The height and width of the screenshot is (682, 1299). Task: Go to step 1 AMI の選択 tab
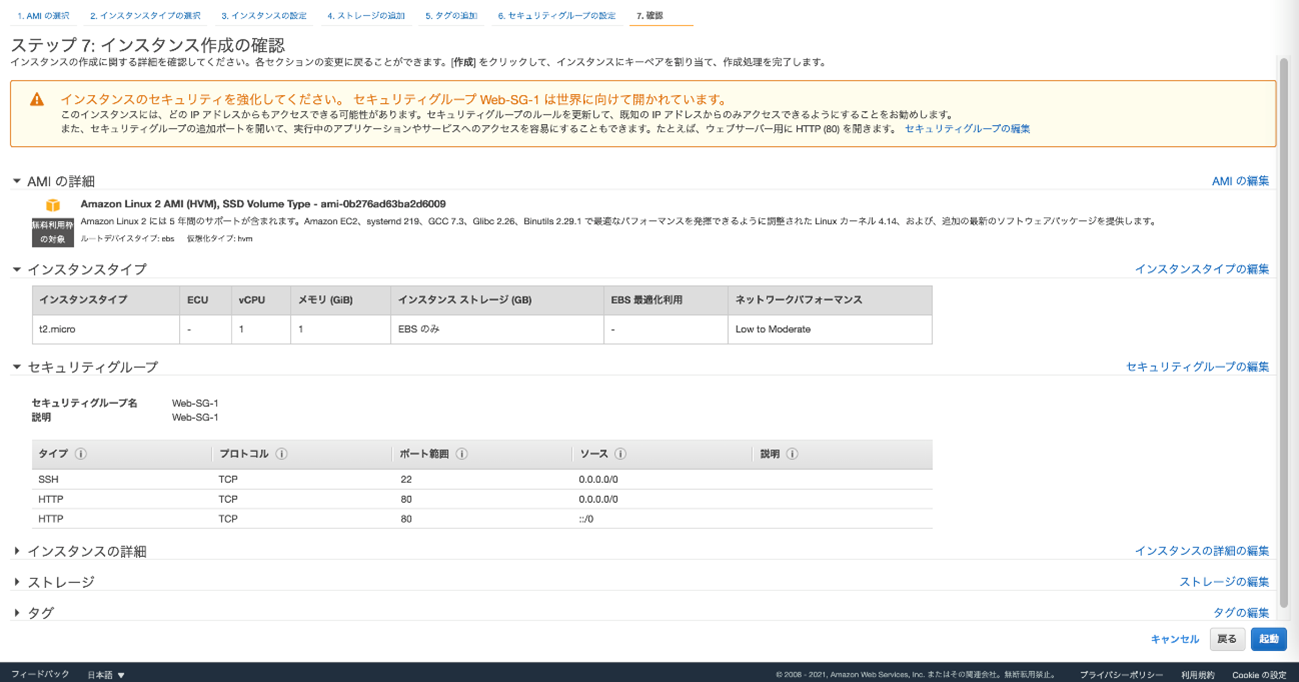(43, 16)
